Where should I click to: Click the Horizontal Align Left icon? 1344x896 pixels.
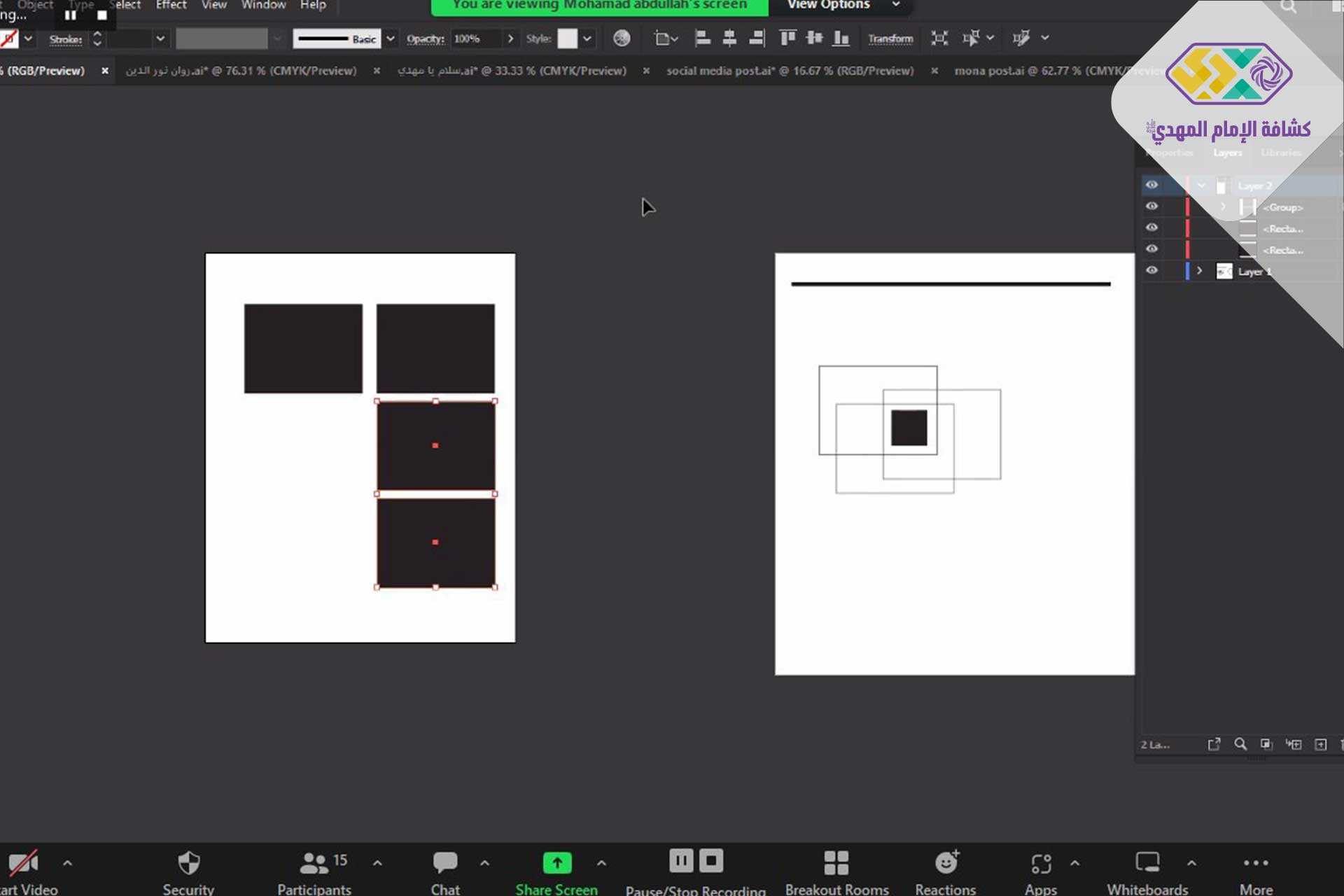[703, 38]
